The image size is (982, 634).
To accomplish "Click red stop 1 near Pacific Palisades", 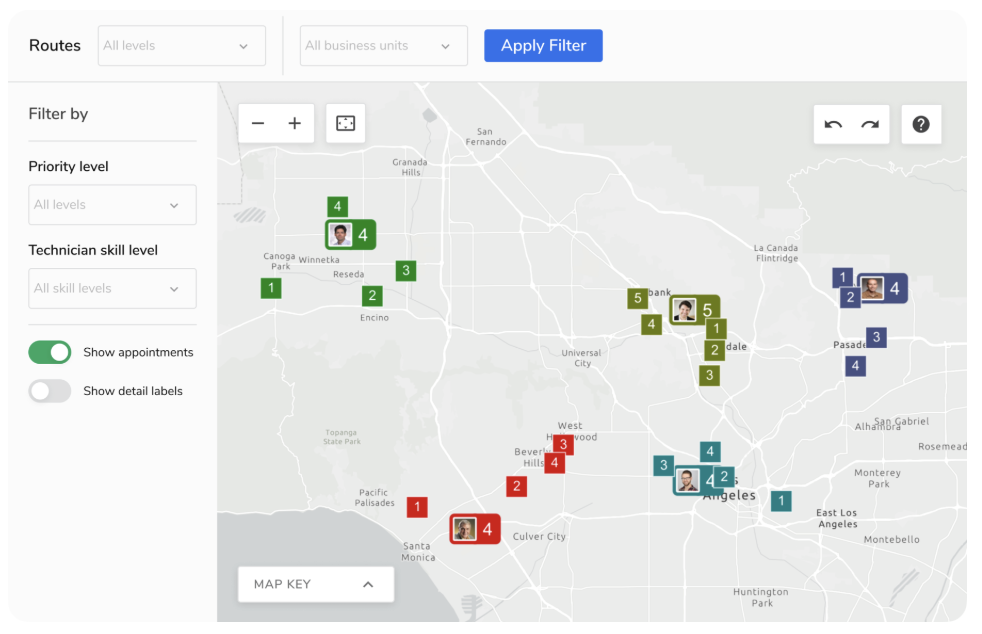I will pos(417,507).
